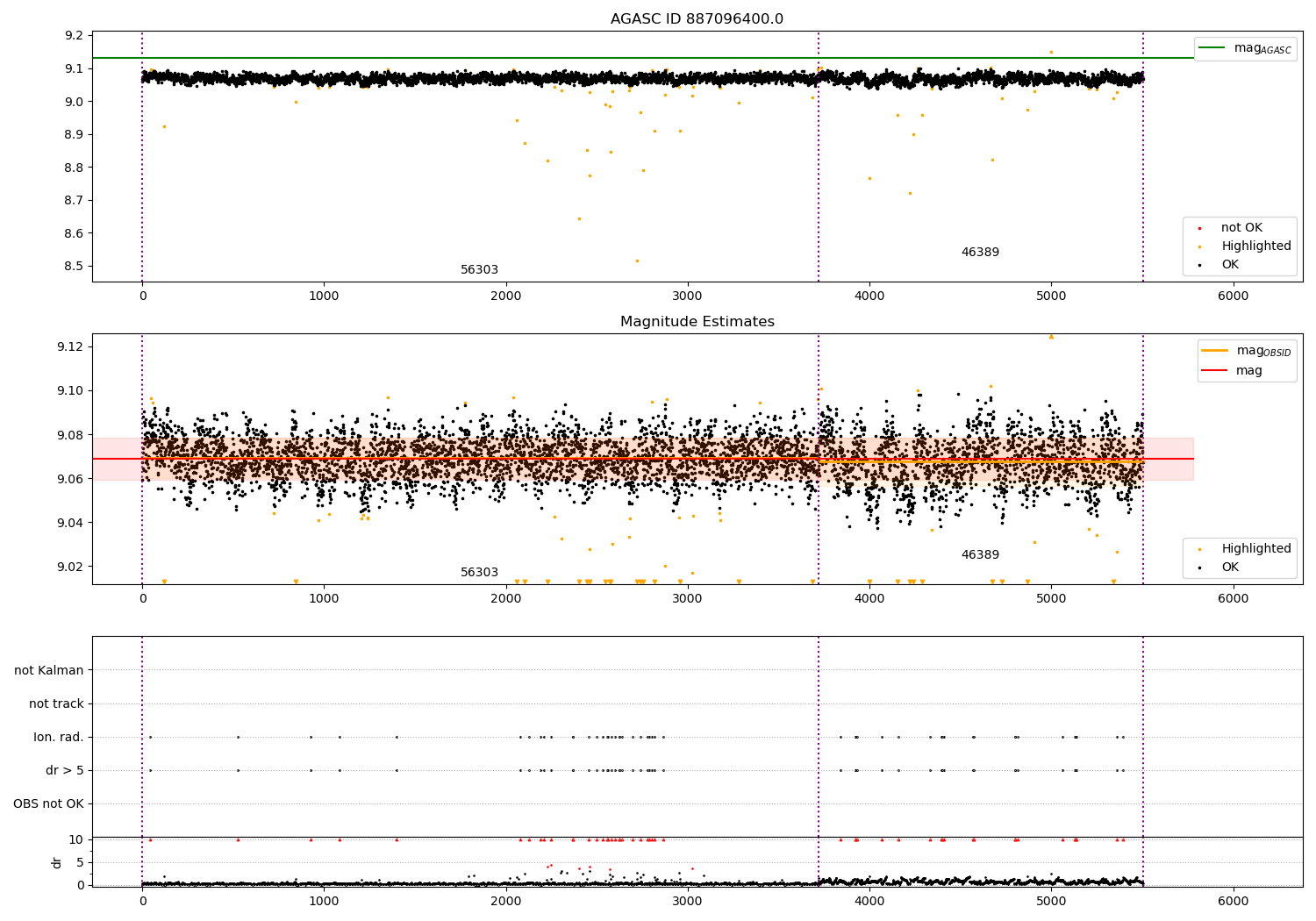
Task: Click the lowest orange outlier point near 8.5
Action: (x=637, y=261)
